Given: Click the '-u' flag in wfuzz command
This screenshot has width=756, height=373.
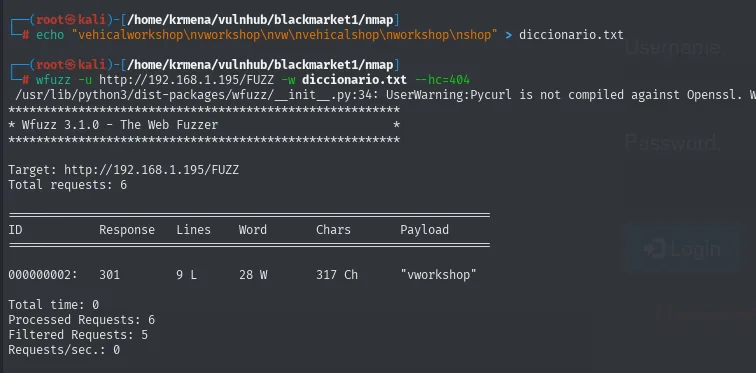Looking at the screenshot, I should click(x=85, y=80).
